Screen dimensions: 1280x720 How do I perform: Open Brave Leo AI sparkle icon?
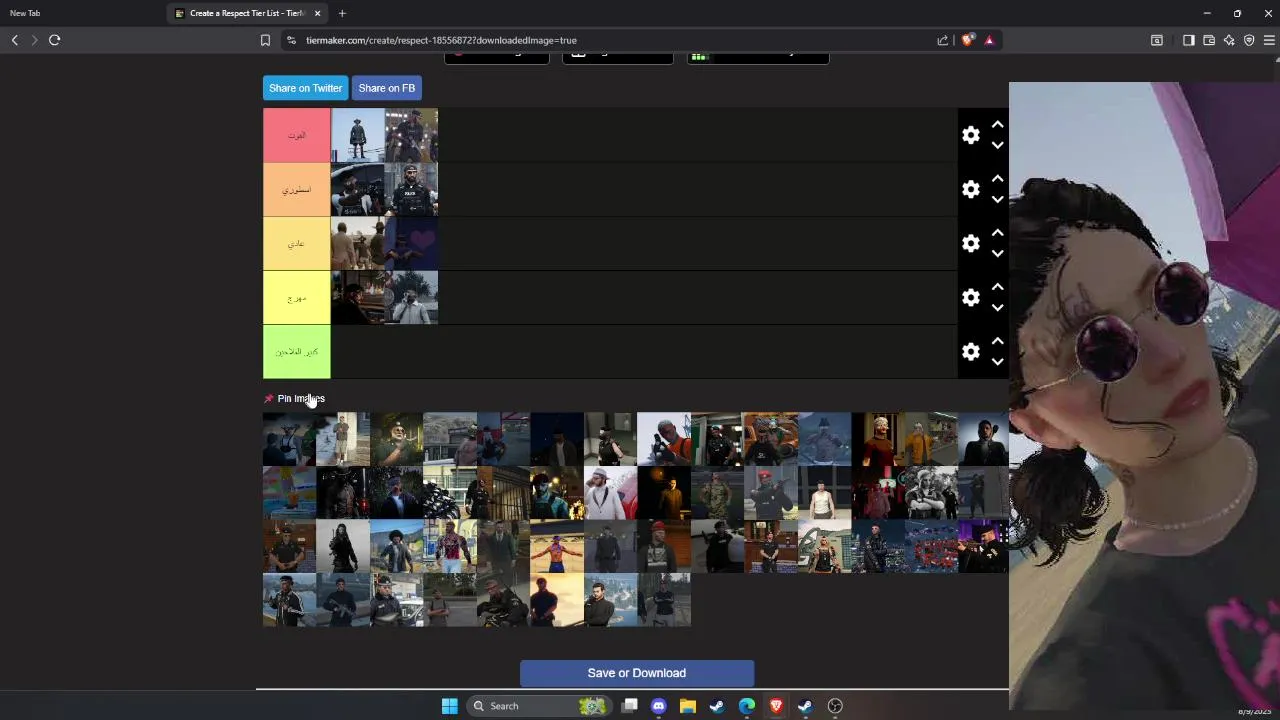point(1229,40)
